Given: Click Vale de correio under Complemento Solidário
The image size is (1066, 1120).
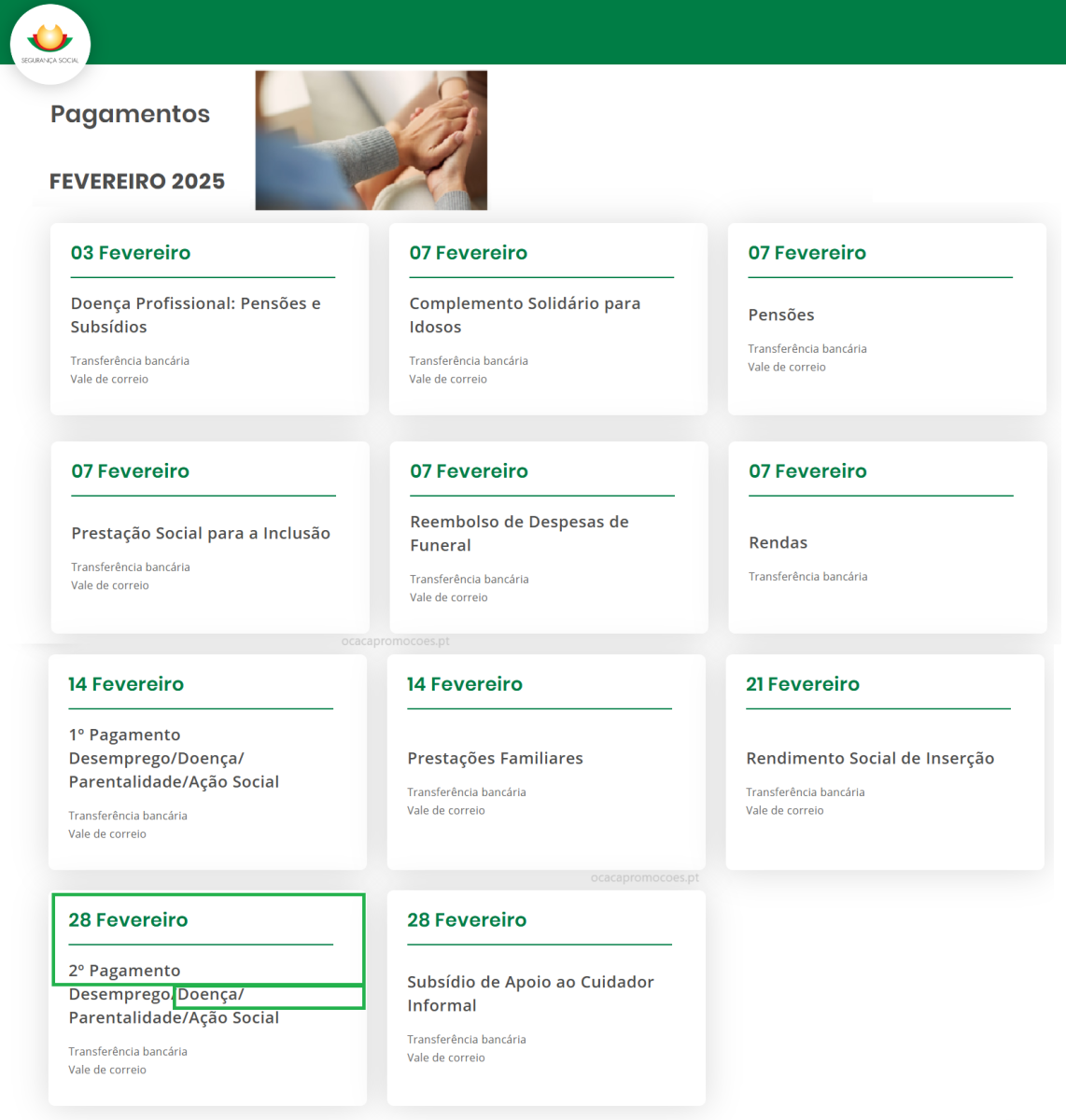Looking at the screenshot, I should 448,380.
